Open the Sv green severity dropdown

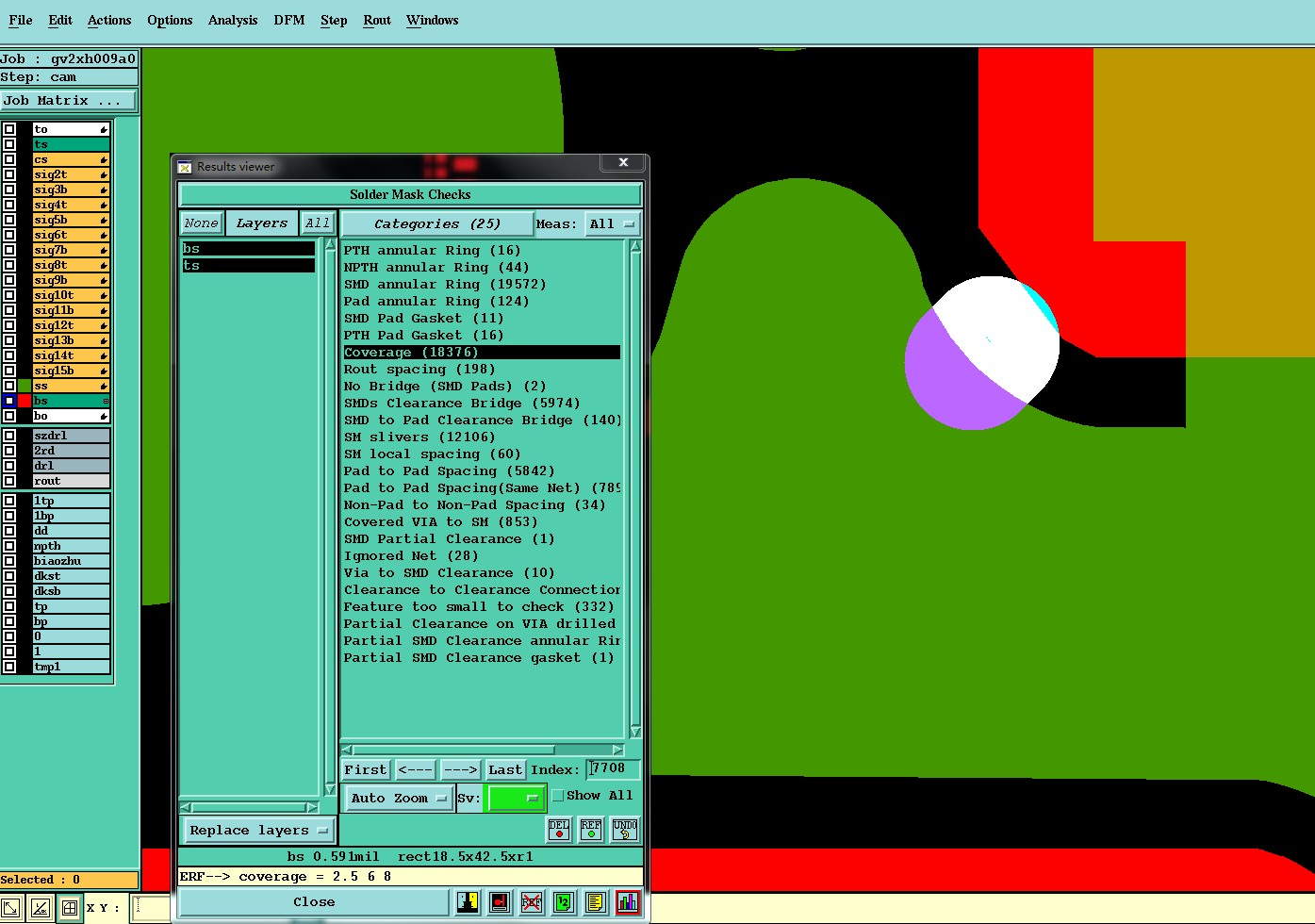tap(516, 799)
